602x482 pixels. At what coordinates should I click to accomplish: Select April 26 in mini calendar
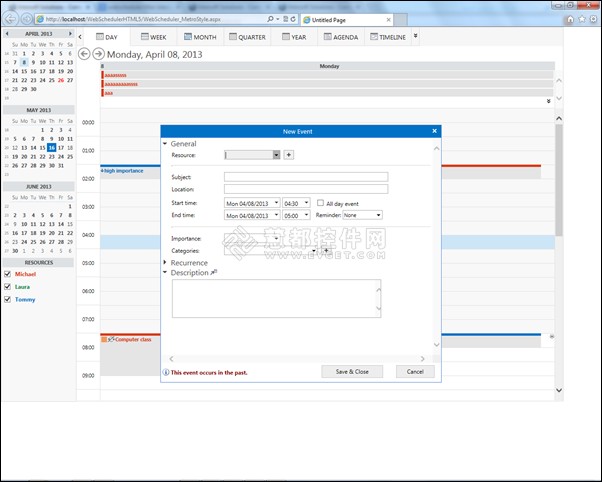61,80
